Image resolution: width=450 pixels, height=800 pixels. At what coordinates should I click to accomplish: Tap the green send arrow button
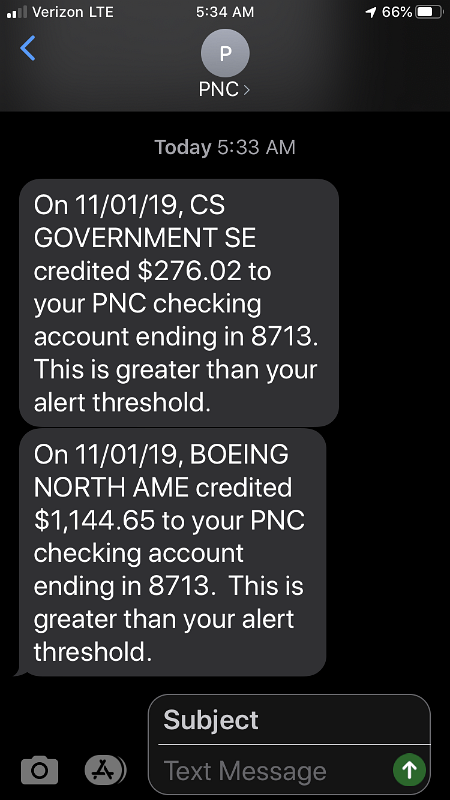[409, 769]
